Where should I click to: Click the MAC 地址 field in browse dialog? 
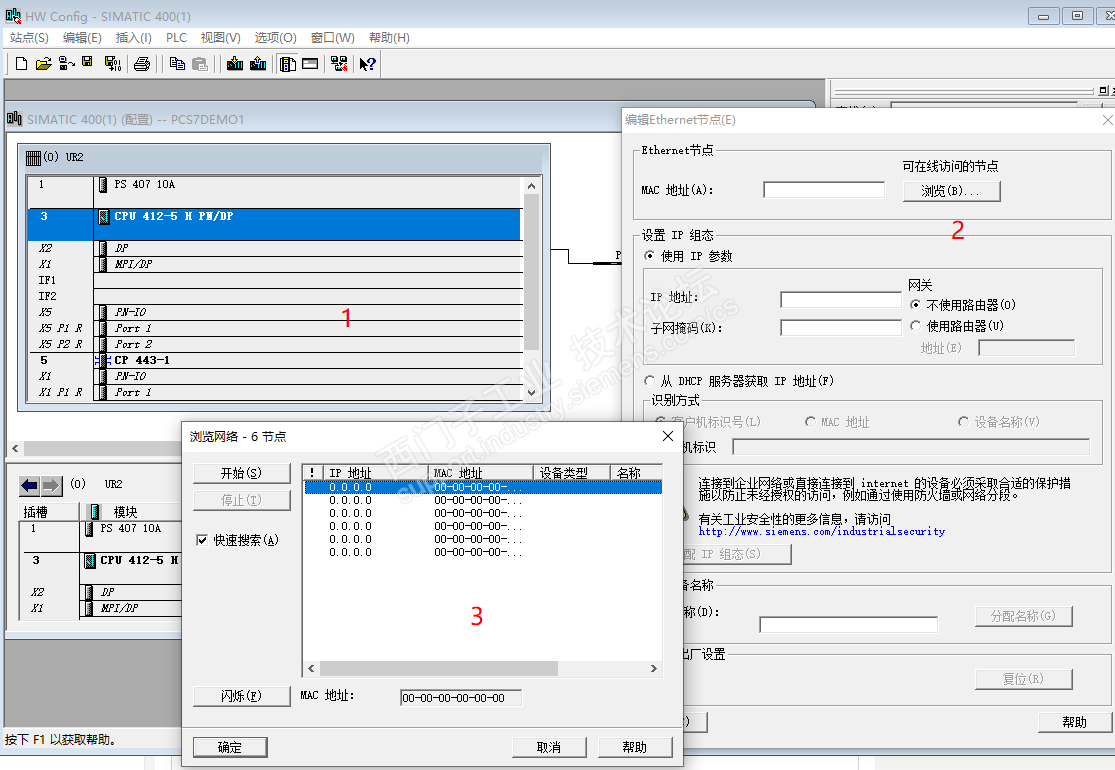461,698
